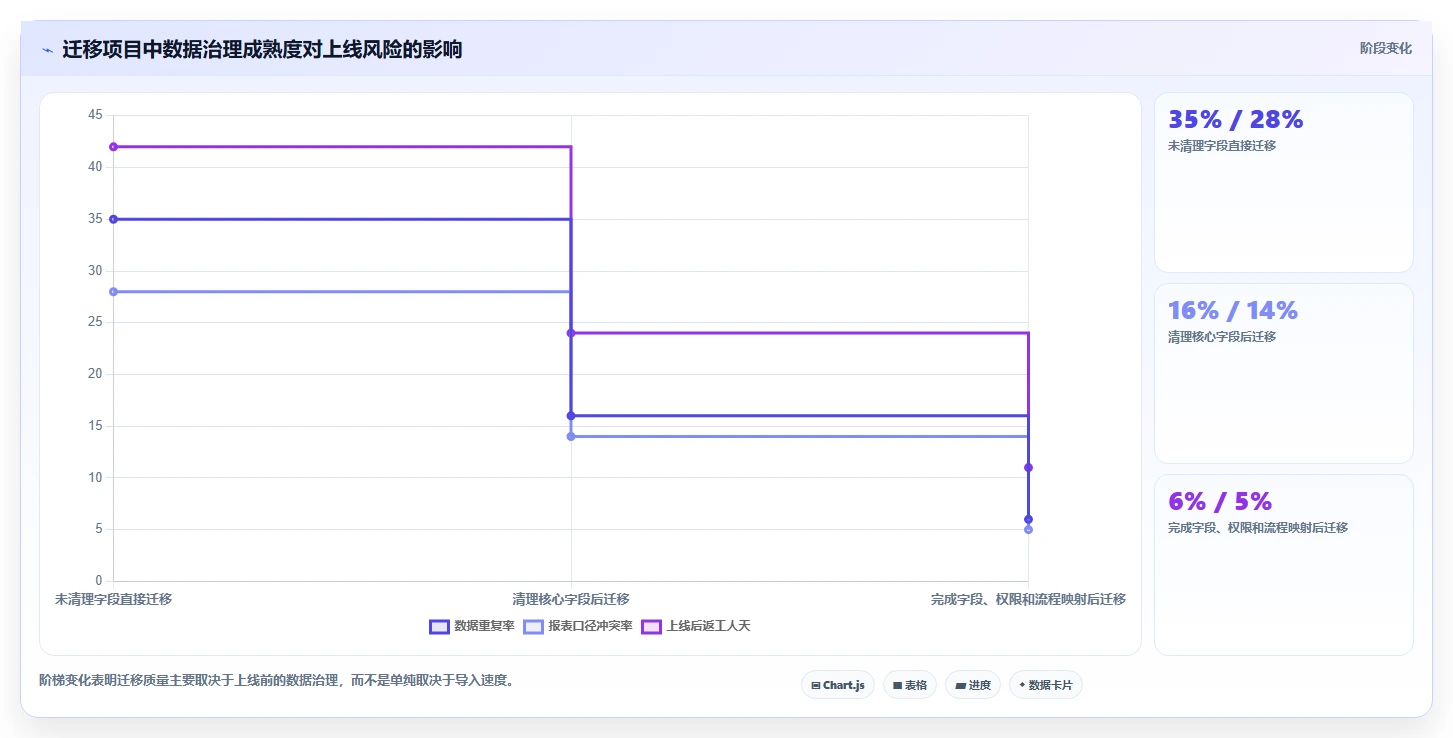Click the 报表口径冲突率 point at value 5

tap(1028, 529)
